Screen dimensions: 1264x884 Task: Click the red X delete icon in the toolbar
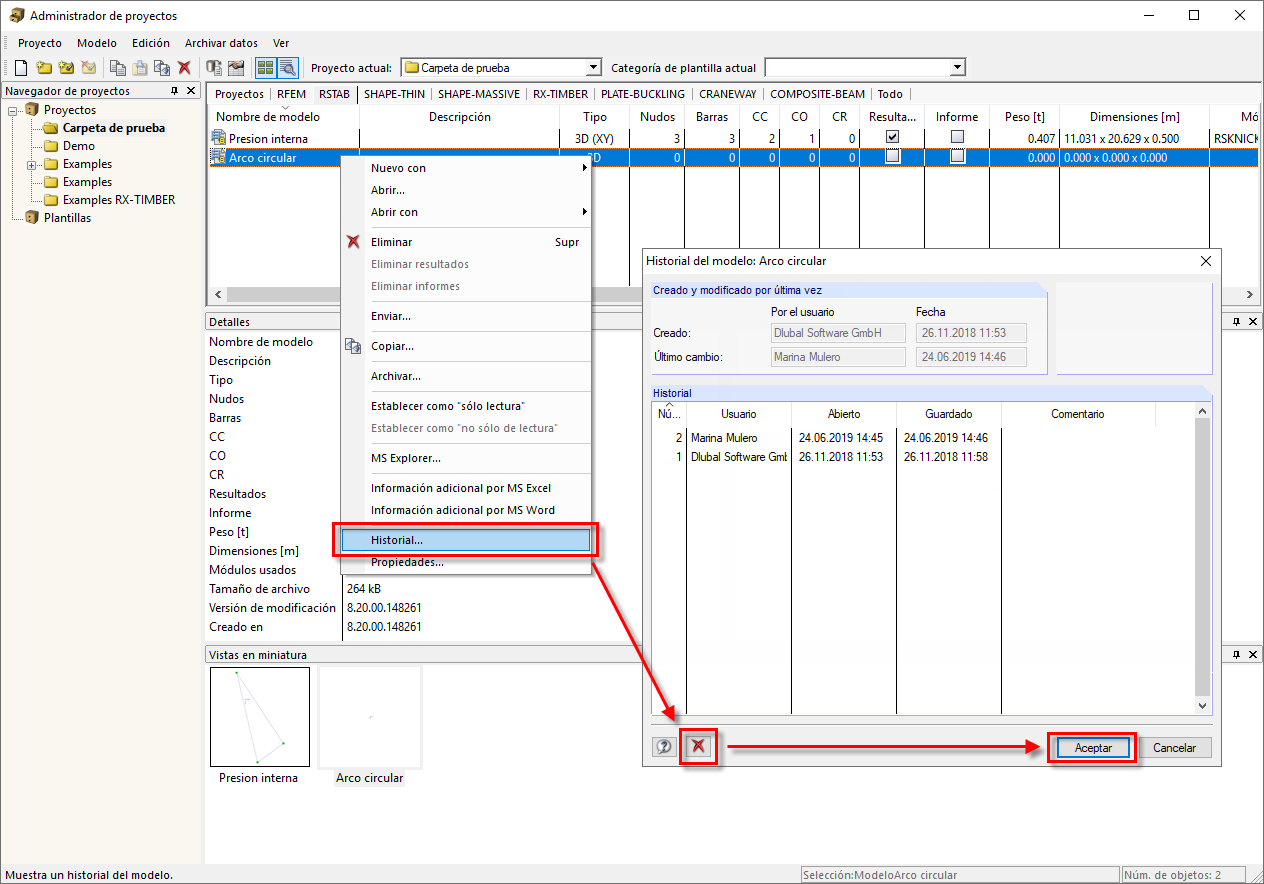pos(183,67)
